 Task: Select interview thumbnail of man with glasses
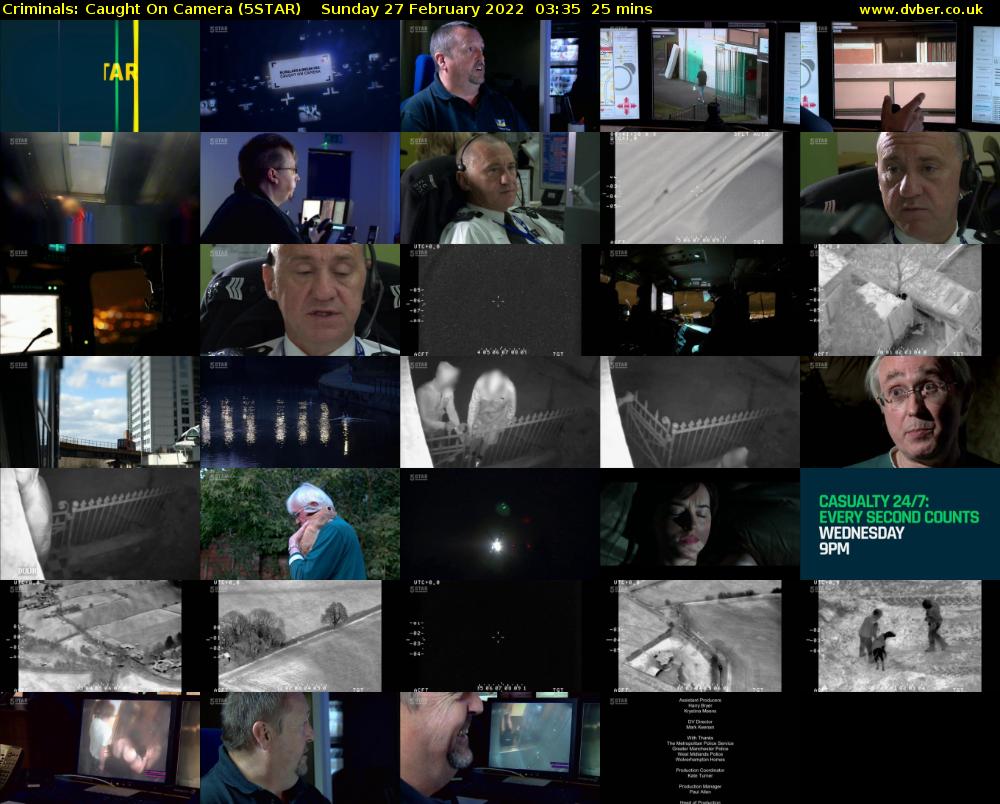[x=899, y=412]
